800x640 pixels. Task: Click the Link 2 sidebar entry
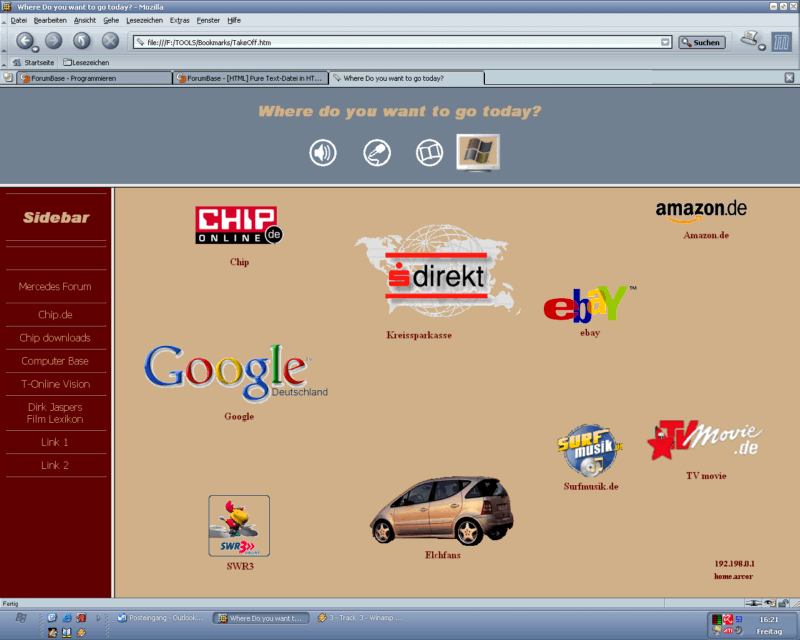tap(55, 465)
